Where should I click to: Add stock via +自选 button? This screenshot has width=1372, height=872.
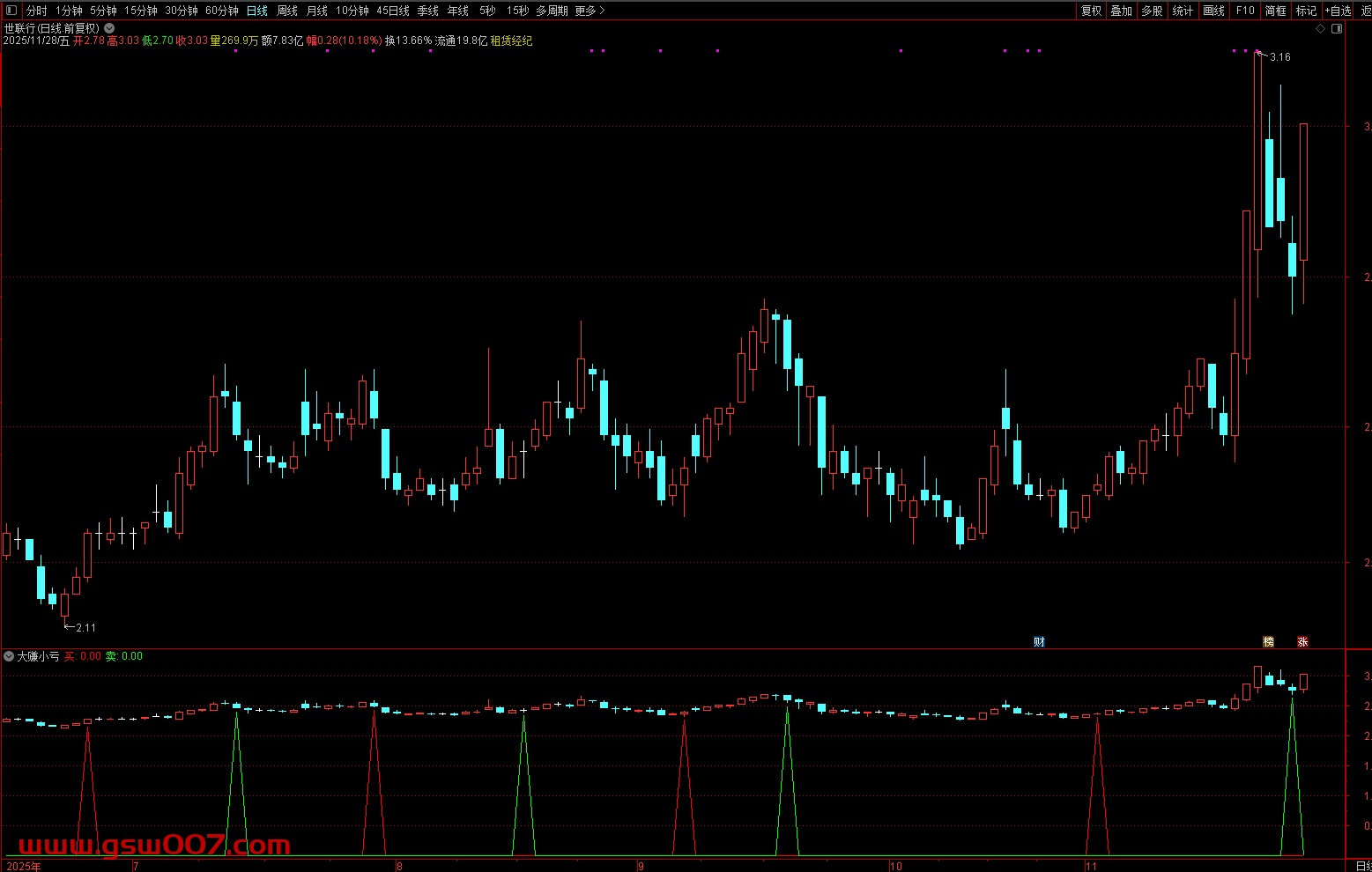point(1338,11)
